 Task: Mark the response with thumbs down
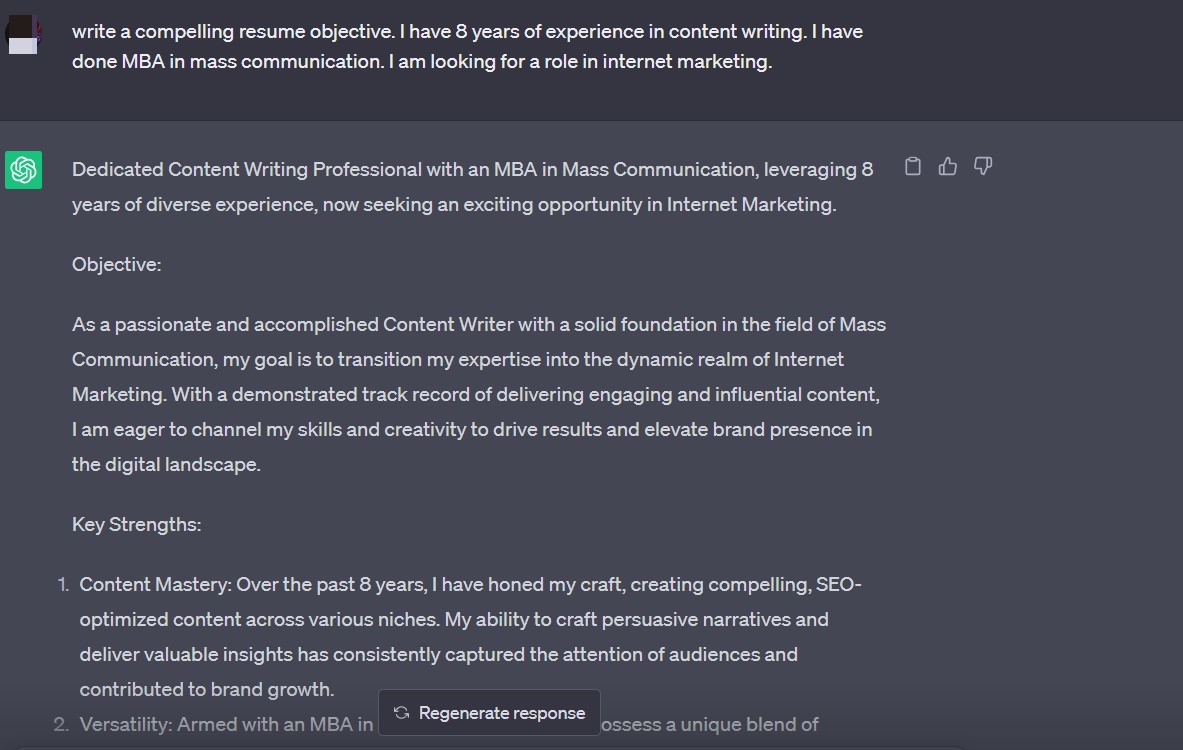(x=982, y=166)
